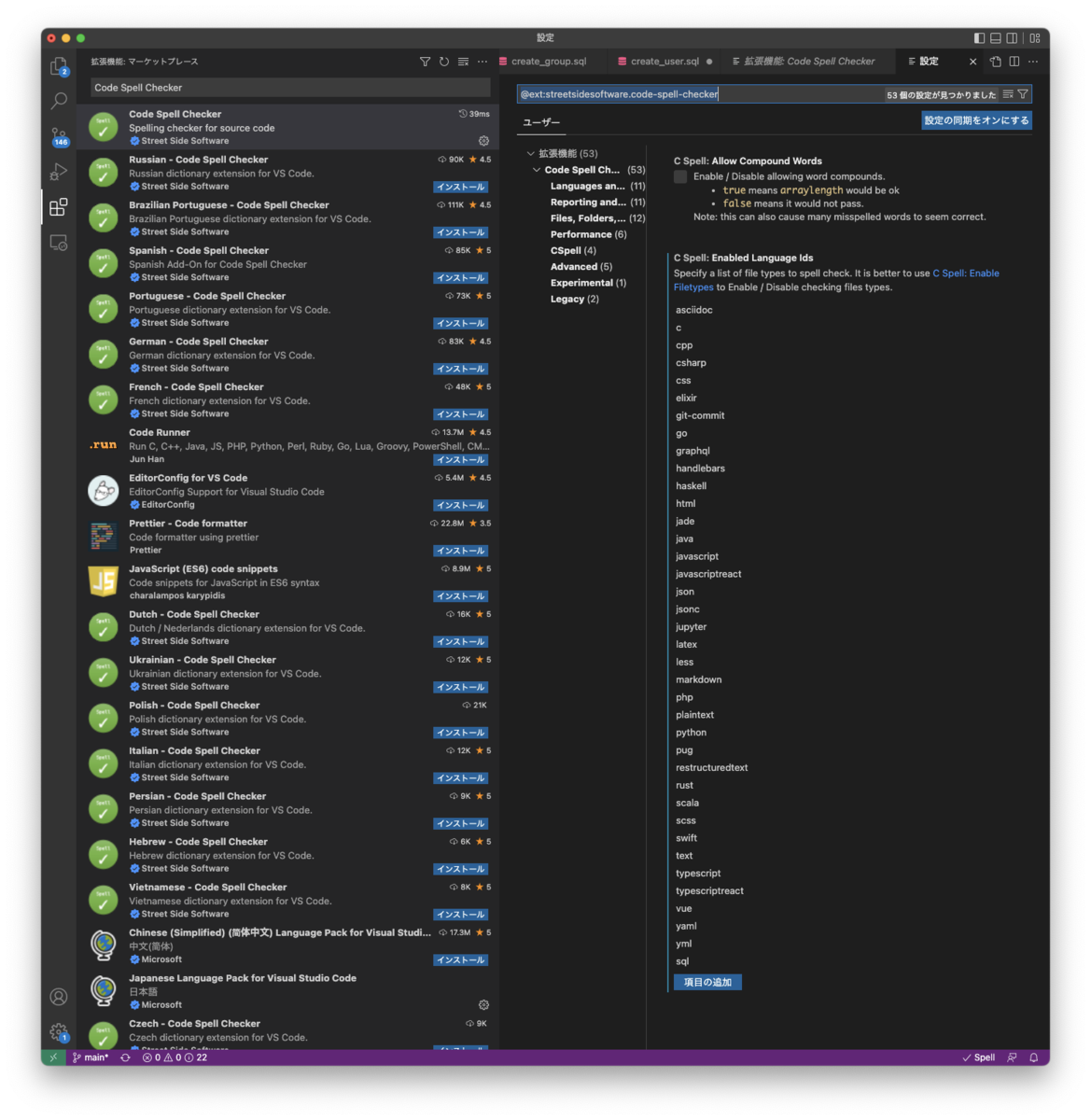Open the 拡張機能: Code Spell Checker tab
The width and height of the screenshot is (1091, 1120).
[809, 62]
